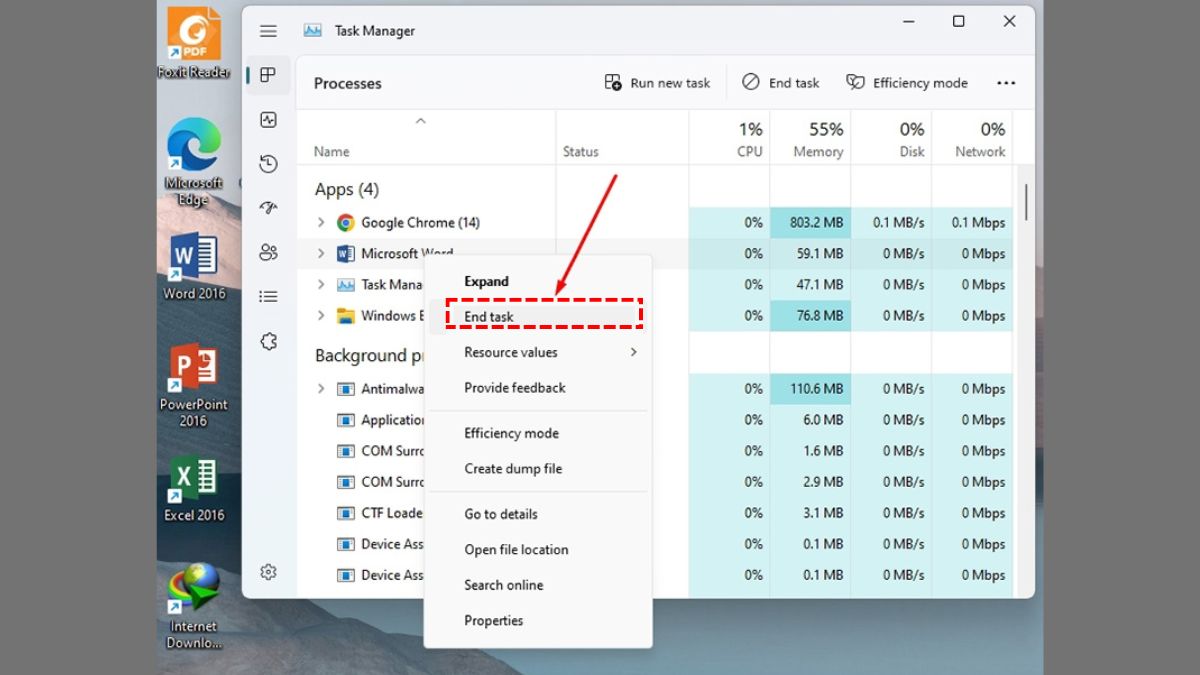The image size is (1200, 675).
Task: Select the 47.1 MB memory cell
Action: 811,285
